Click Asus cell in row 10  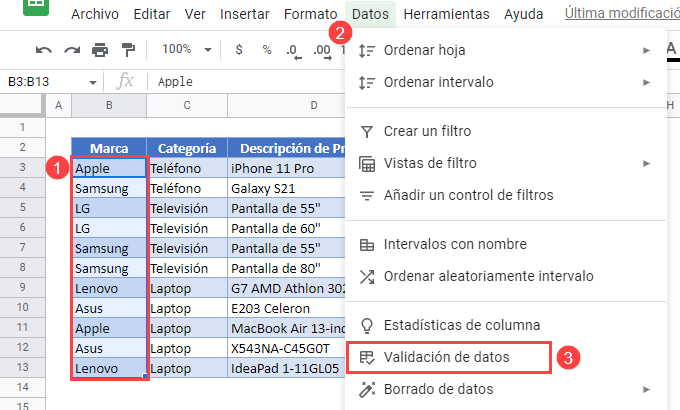109,308
